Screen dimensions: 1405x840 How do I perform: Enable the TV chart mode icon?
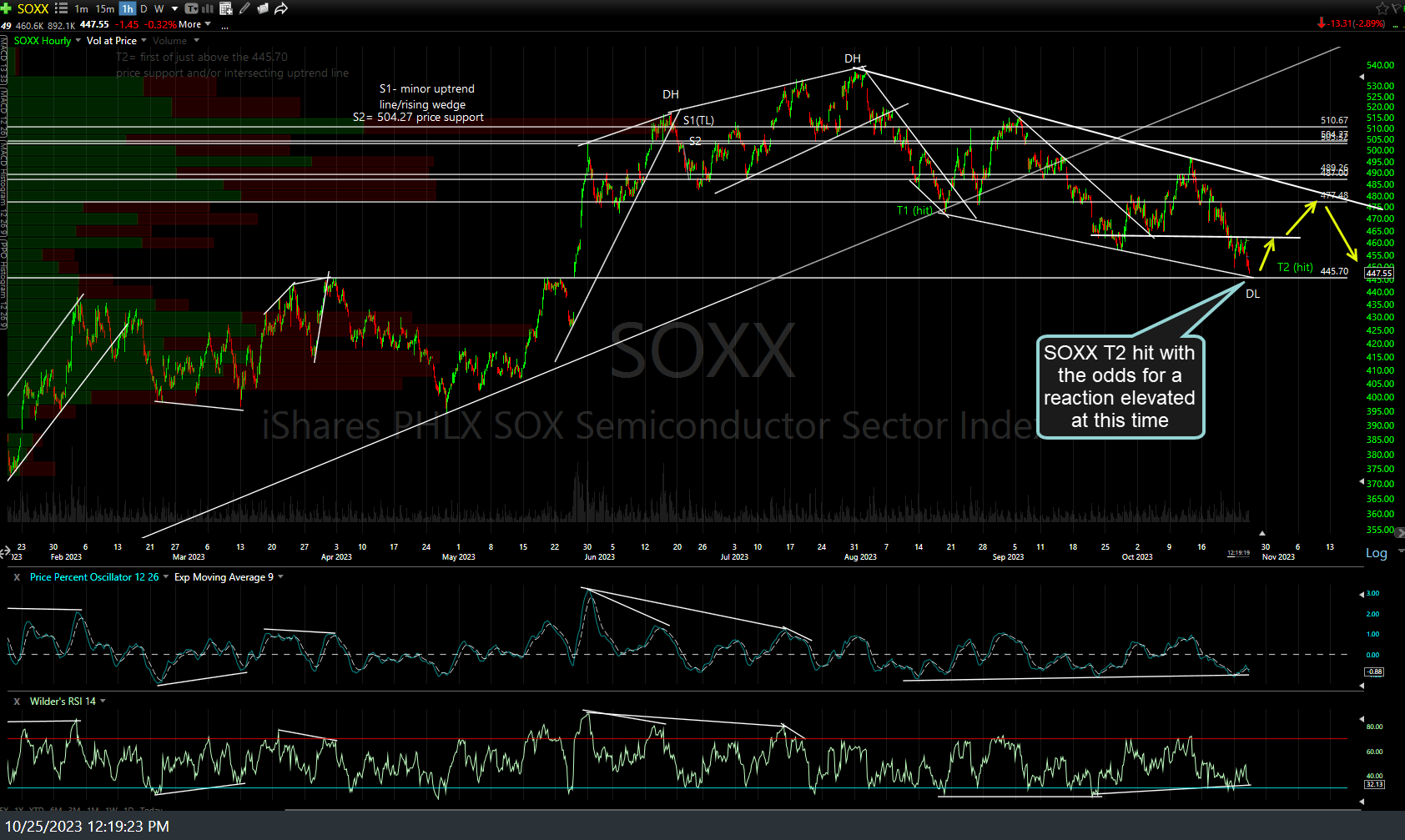pos(191,8)
